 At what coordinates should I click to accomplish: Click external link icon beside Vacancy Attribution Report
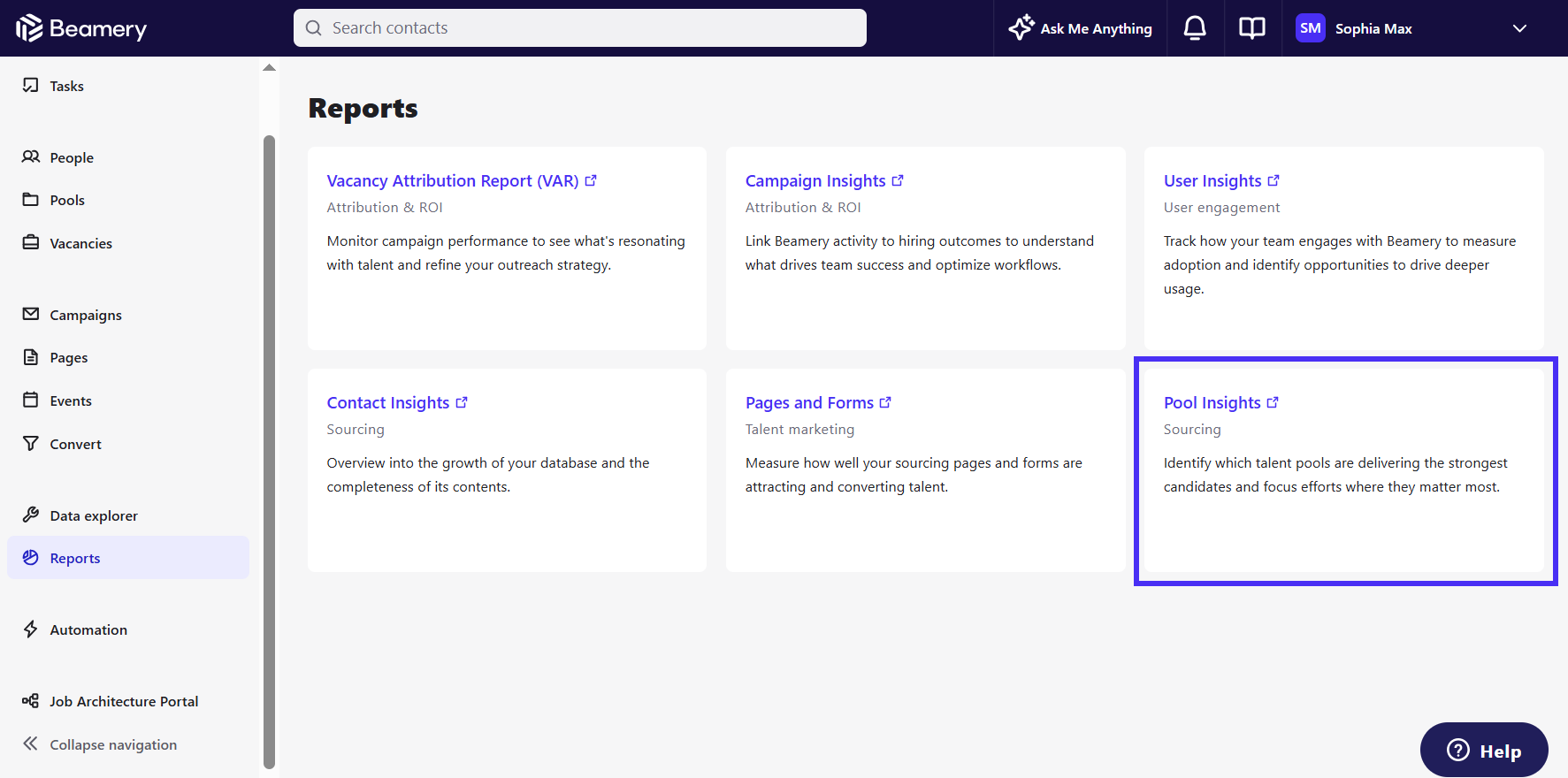[x=591, y=180]
